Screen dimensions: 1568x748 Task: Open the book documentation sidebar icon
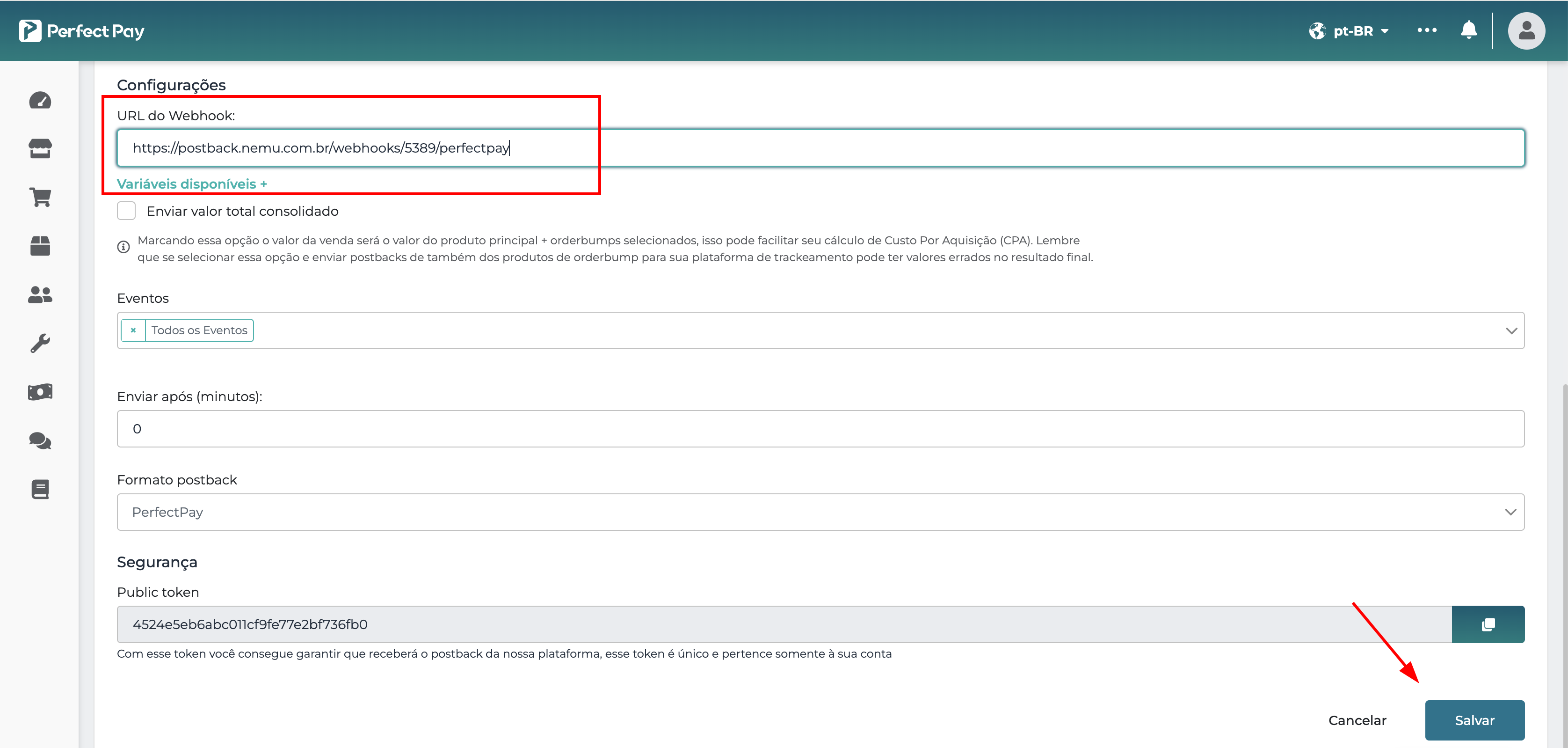point(40,489)
